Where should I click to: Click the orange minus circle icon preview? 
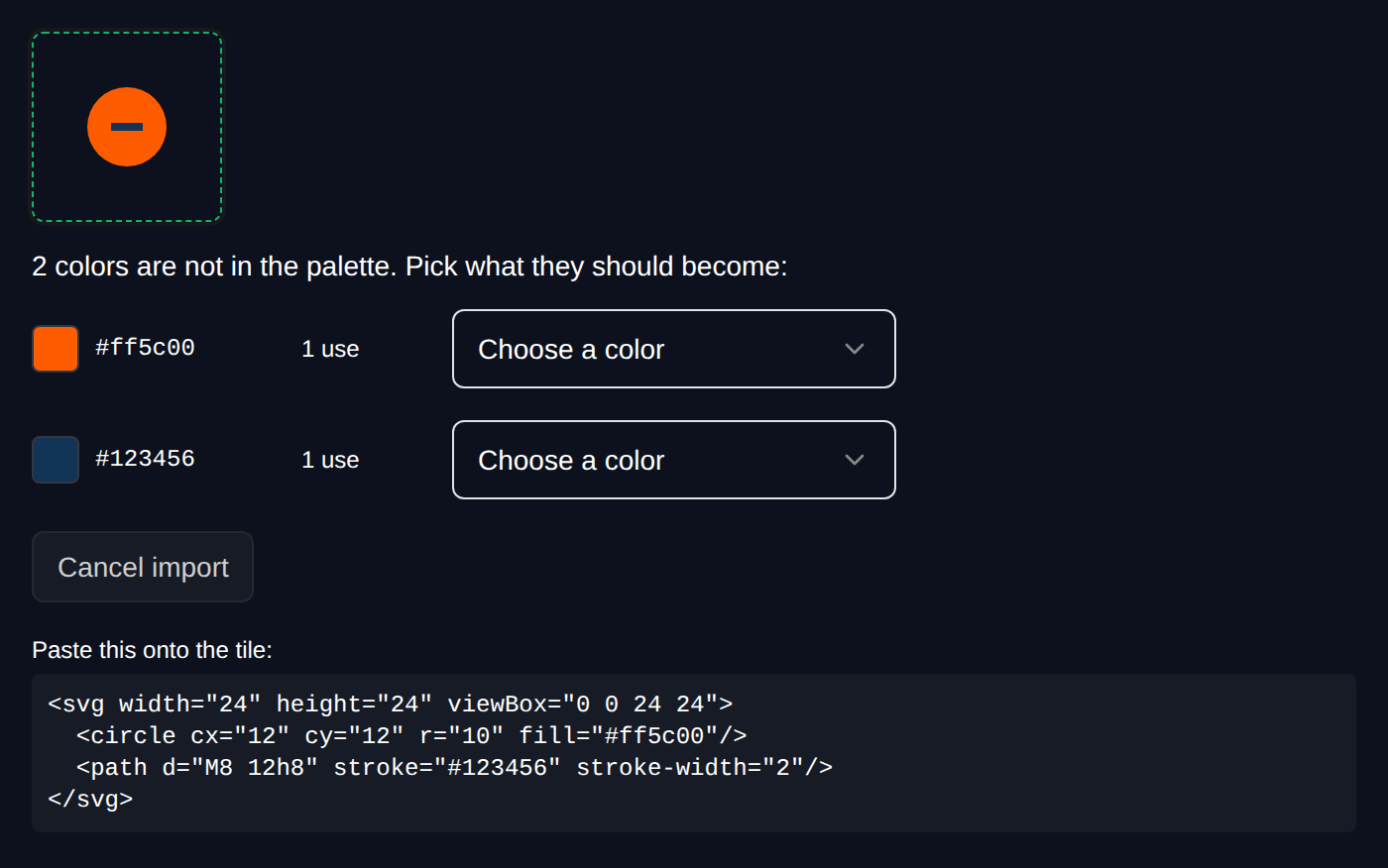[x=127, y=127]
